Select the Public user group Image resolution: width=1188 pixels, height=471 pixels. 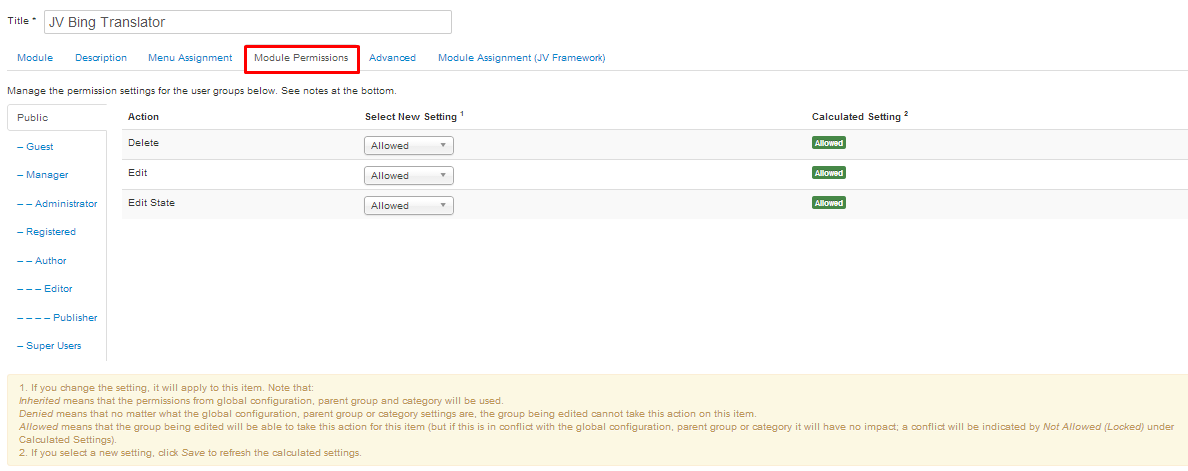[x=33, y=118]
